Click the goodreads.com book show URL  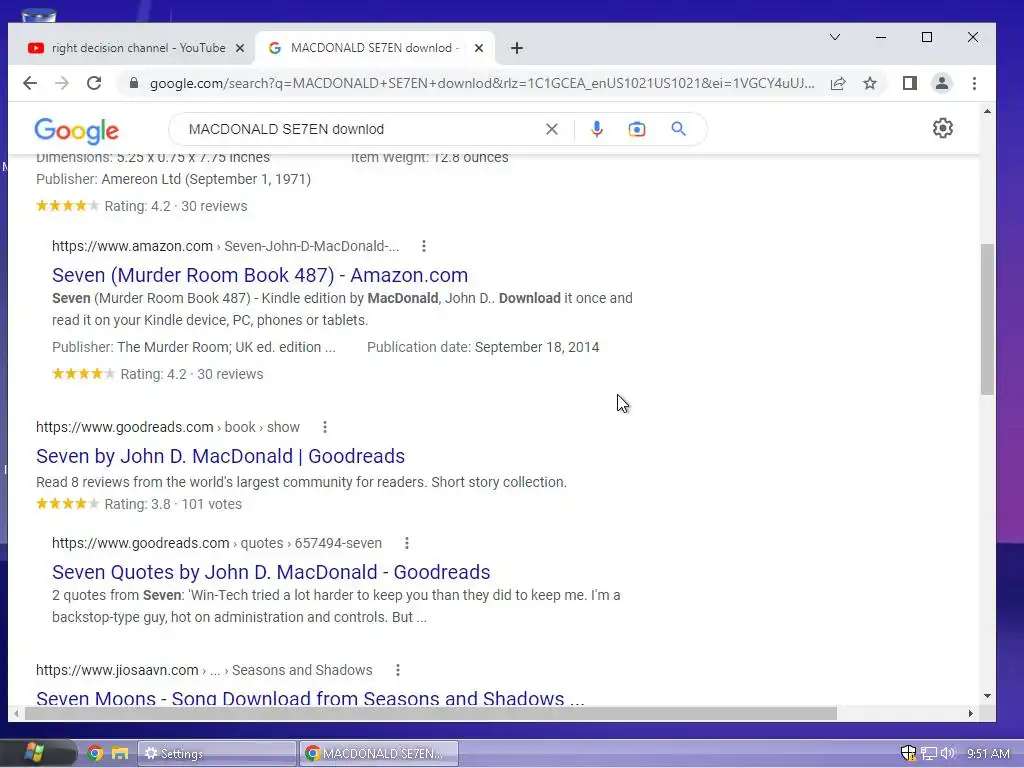(168, 427)
